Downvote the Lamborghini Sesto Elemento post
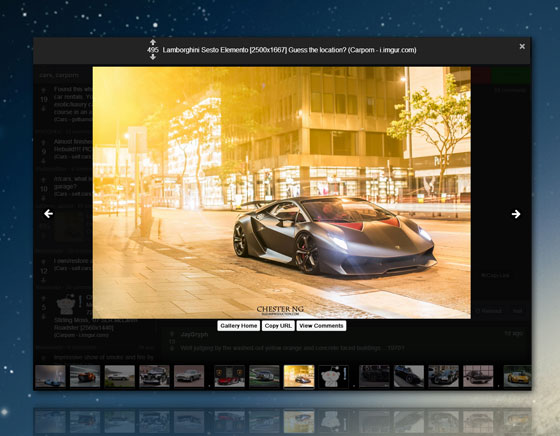The height and width of the screenshot is (436, 560). (152, 57)
